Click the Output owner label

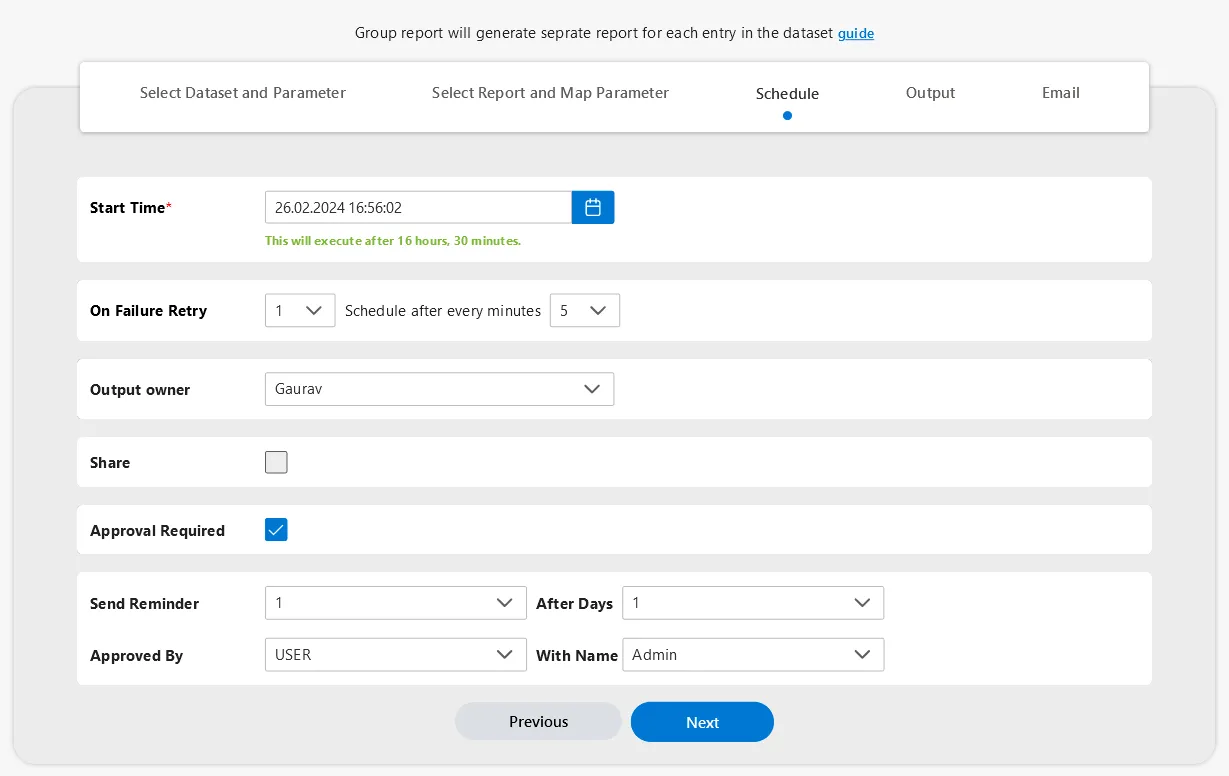[140, 390]
